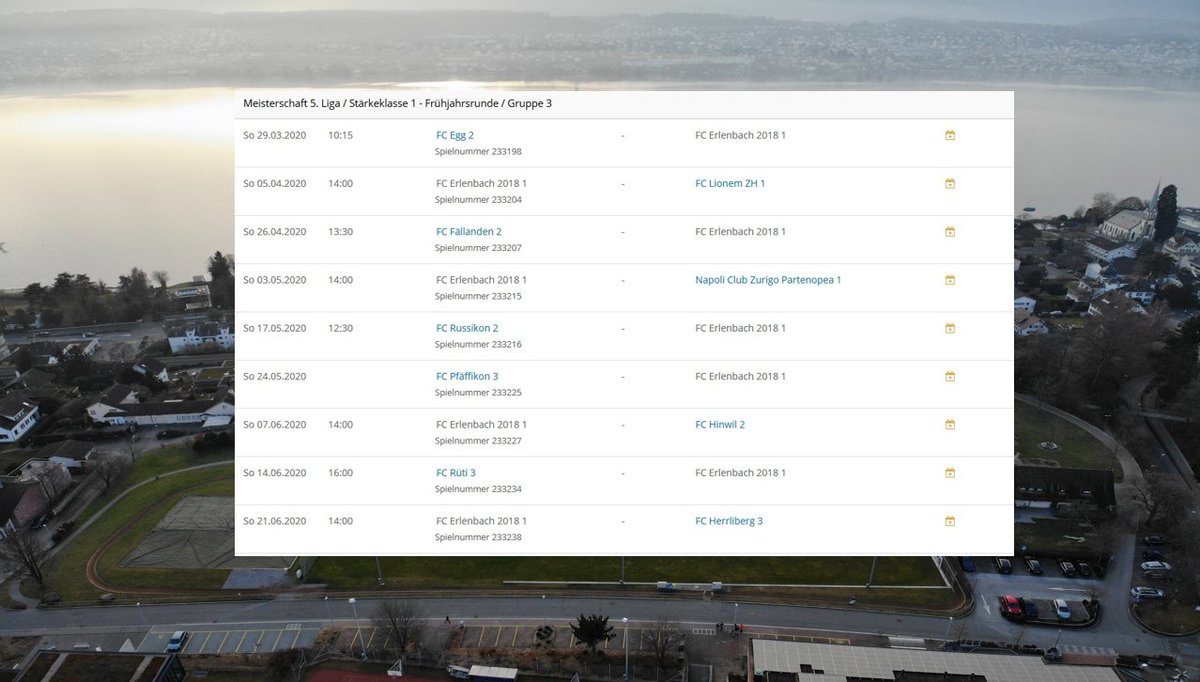Click date So 05.04.2020
1200x682 pixels.
(x=275, y=183)
